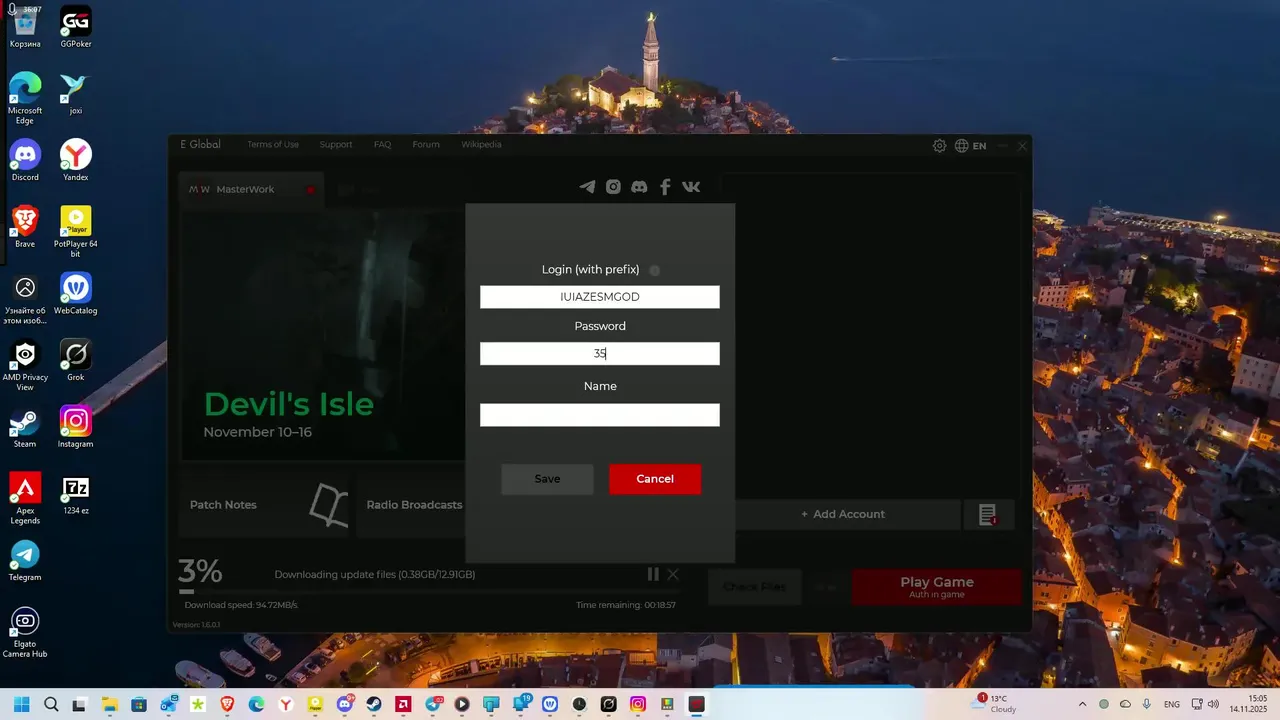Image resolution: width=1280 pixels, height=720 pixels.
Task: Open the Telegram desktop shortcut
Action: tap(25, 561)
